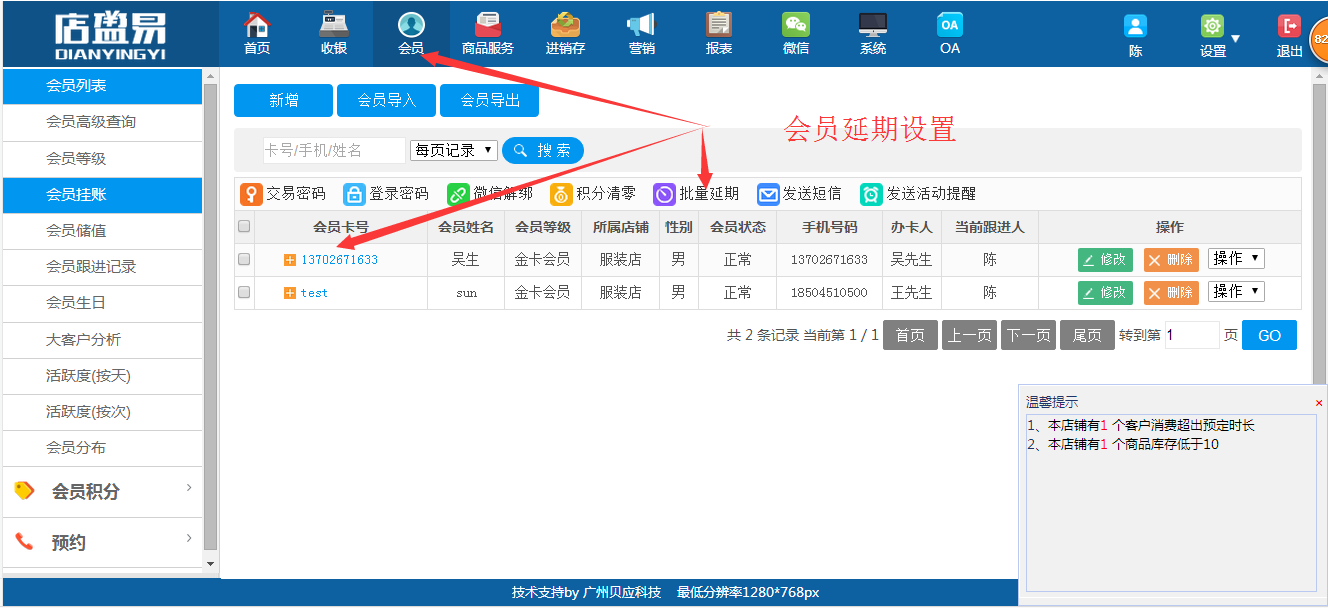Click the 下一页 button
Screen dimensions: 1328x608
[x=1028, y=335]
